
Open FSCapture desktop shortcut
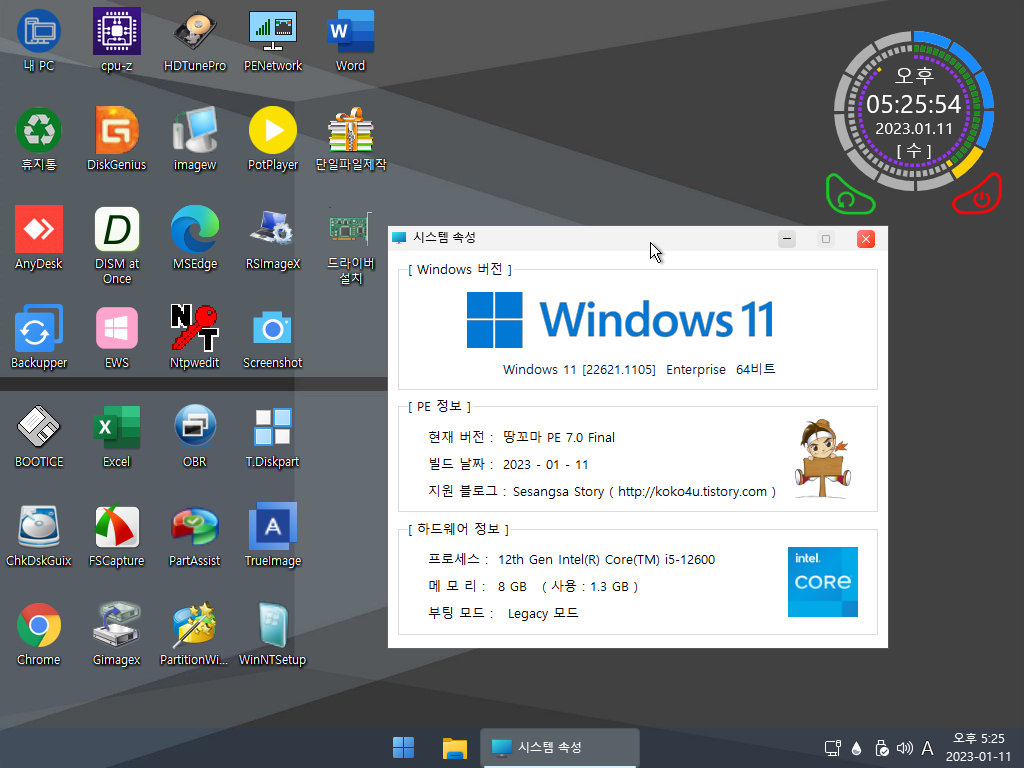117,536
